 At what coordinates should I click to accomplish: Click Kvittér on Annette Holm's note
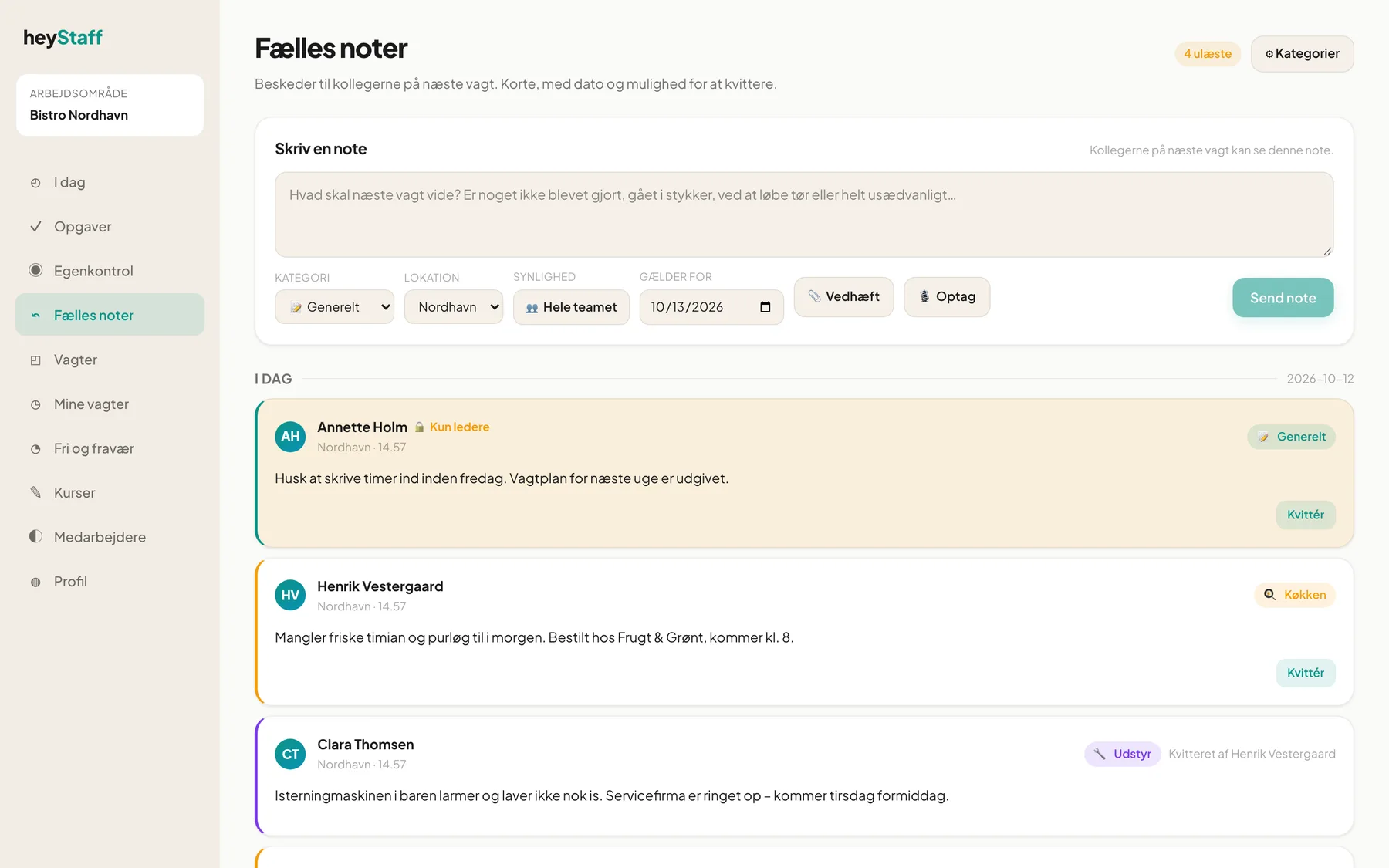click(1305, 515)
